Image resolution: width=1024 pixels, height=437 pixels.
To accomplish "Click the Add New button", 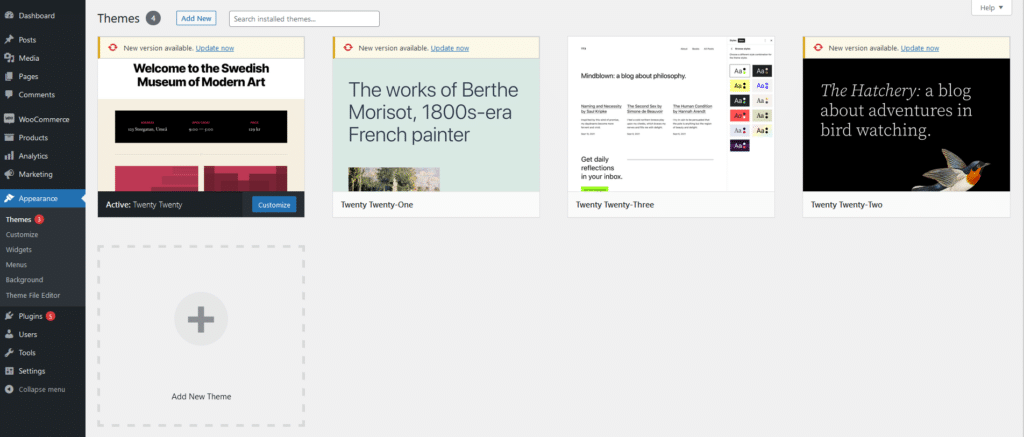I will [x=197, y=18].
